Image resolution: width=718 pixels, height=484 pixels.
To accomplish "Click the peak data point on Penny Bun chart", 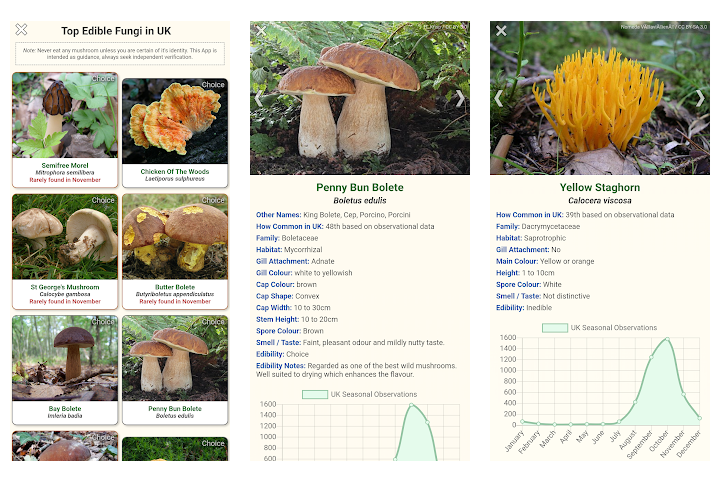I will pyautogui.click(x=411, y=405).
